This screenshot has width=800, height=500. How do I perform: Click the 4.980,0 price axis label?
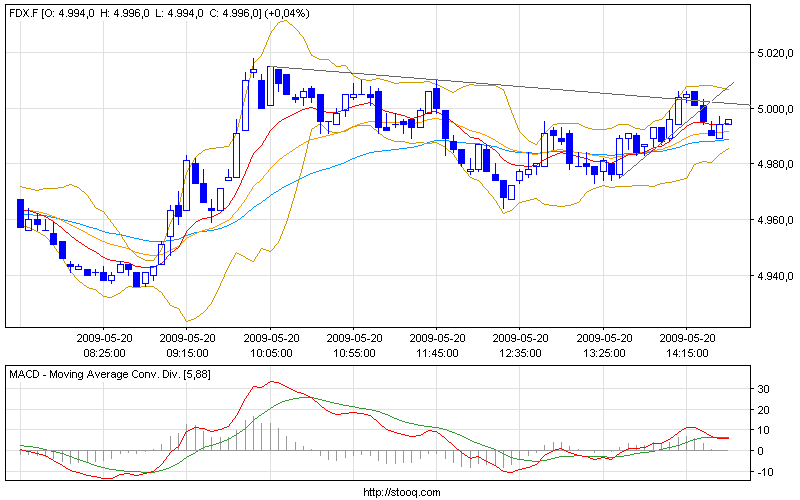tap(775, 164)
